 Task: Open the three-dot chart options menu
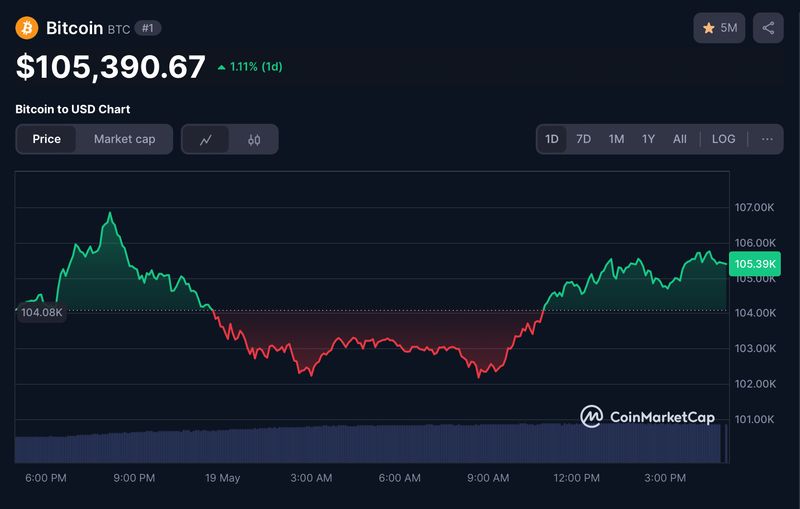[x=767, y=139]
